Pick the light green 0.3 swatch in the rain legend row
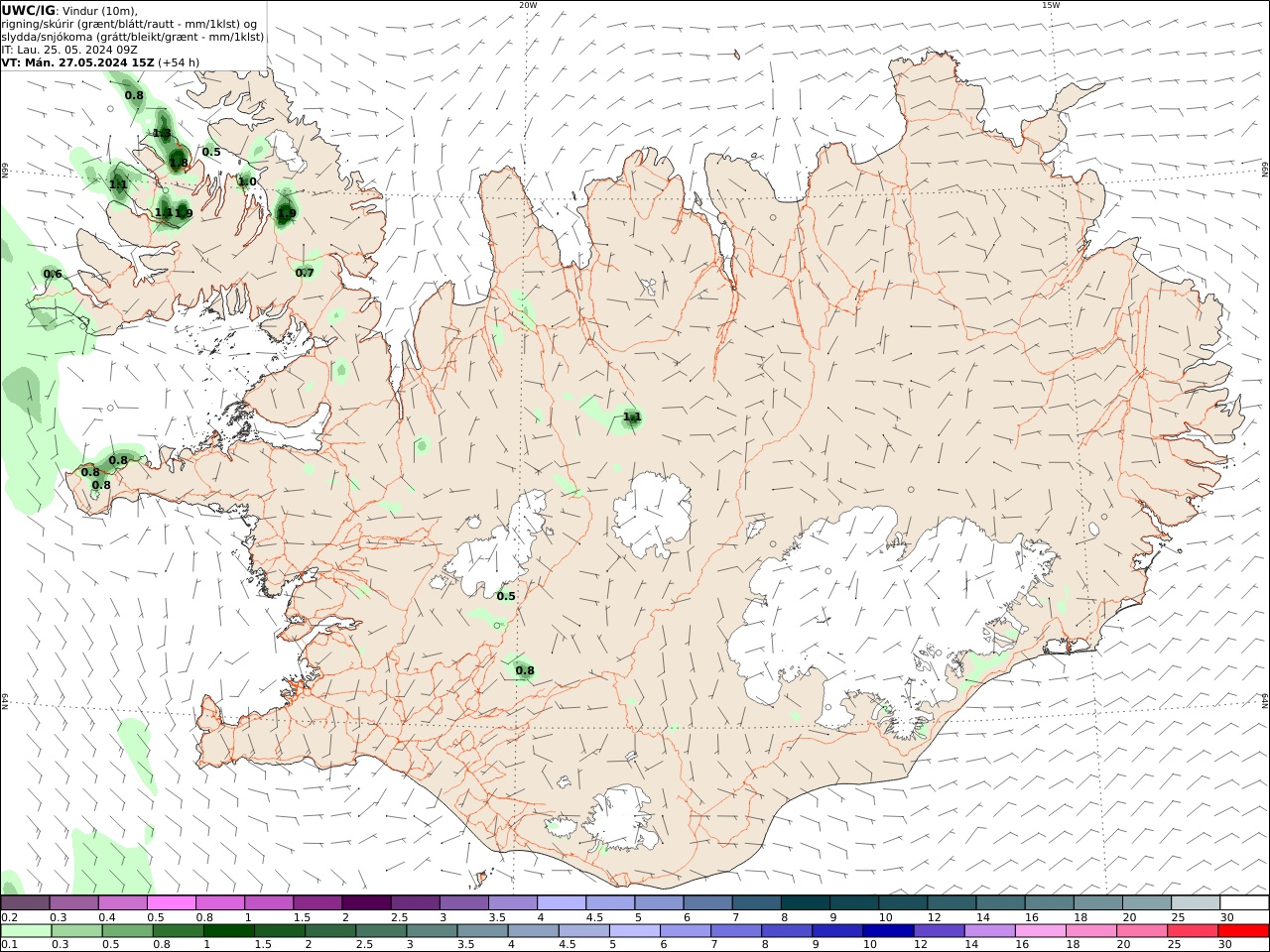This screenshot has width=1270, height=952. 77,931
